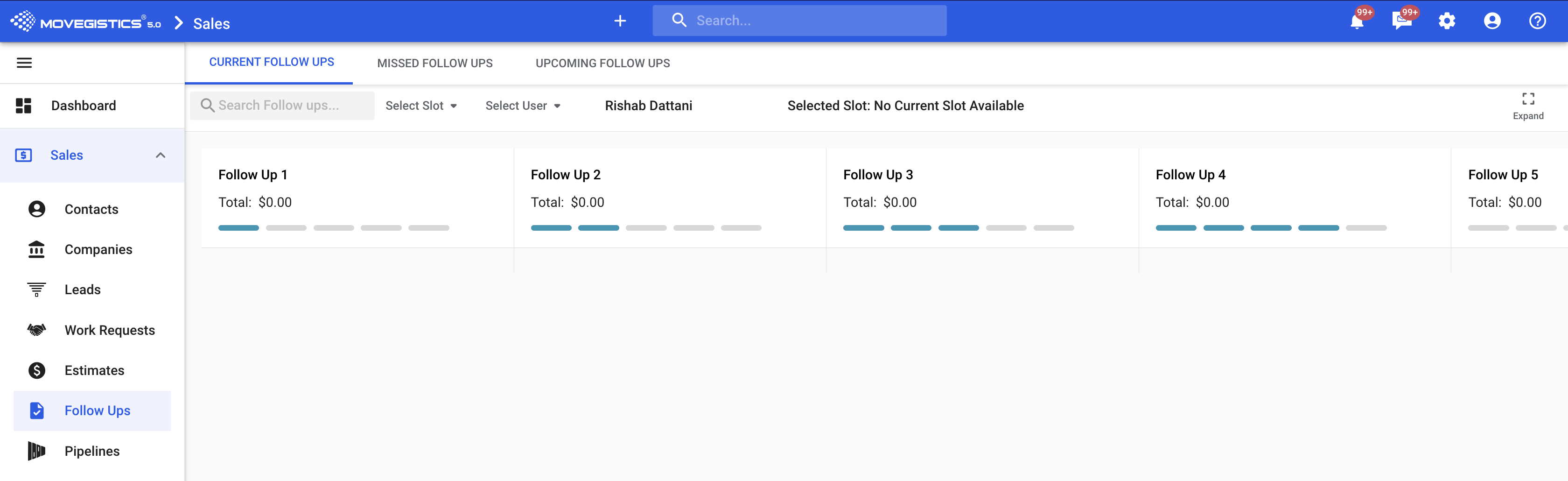This screenshot has height=481, width=1568.
Task: Open the user account profile icon
Action: point(1492,21)
